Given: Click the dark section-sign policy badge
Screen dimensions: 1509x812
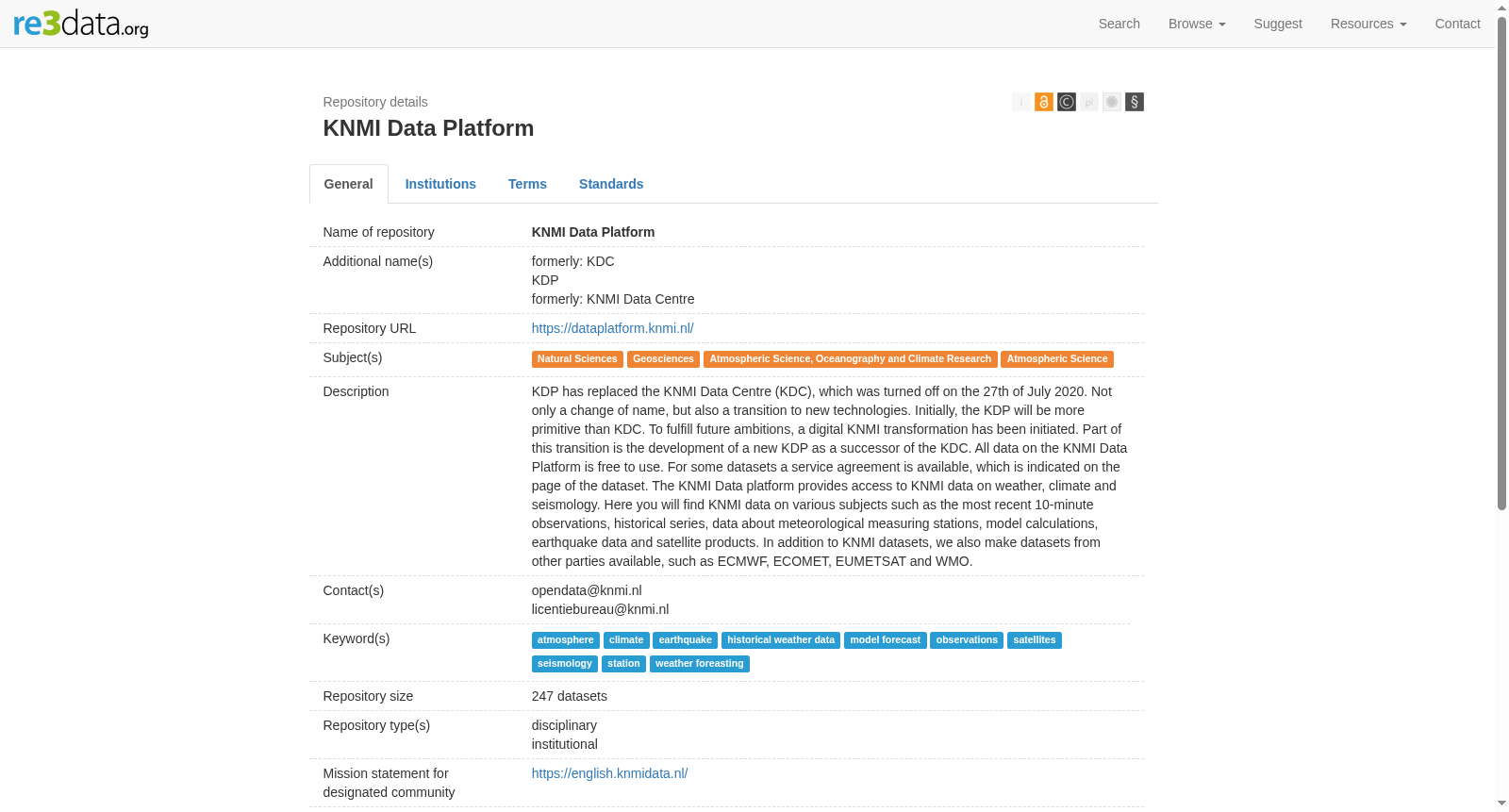Looking at the screenshot, I should click(1135, 102).
